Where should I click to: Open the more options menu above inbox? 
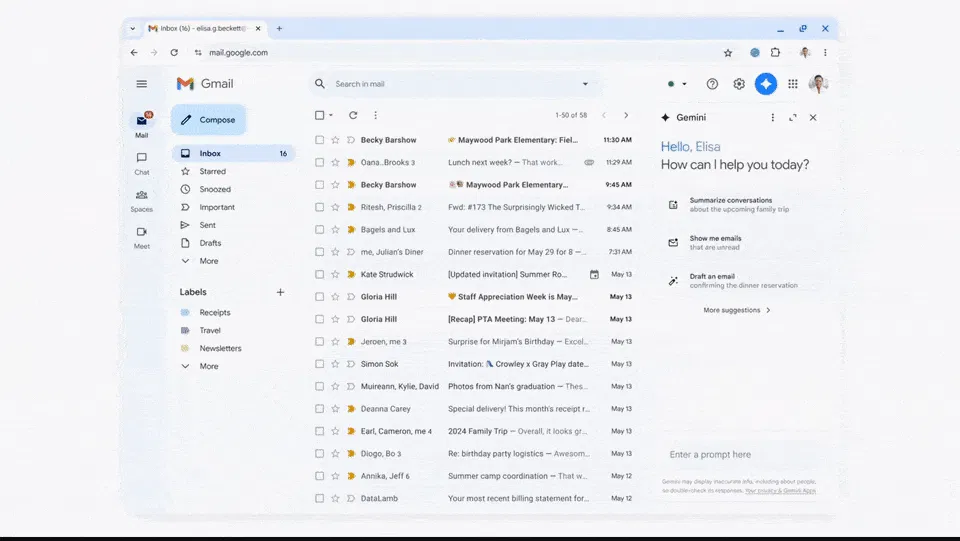[375, 115]
